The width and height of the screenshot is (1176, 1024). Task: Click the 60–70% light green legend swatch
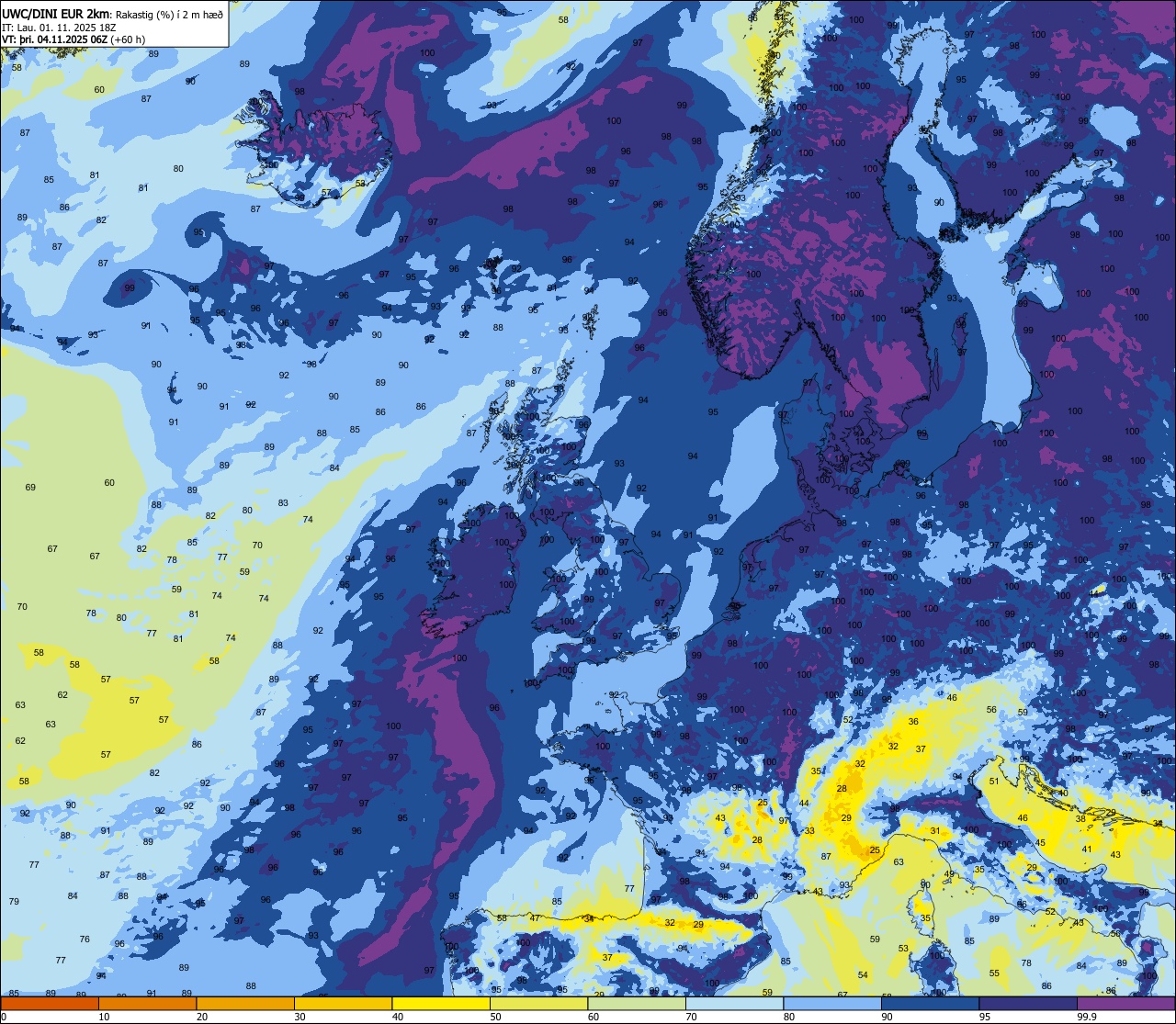(x=637, y=1003)
